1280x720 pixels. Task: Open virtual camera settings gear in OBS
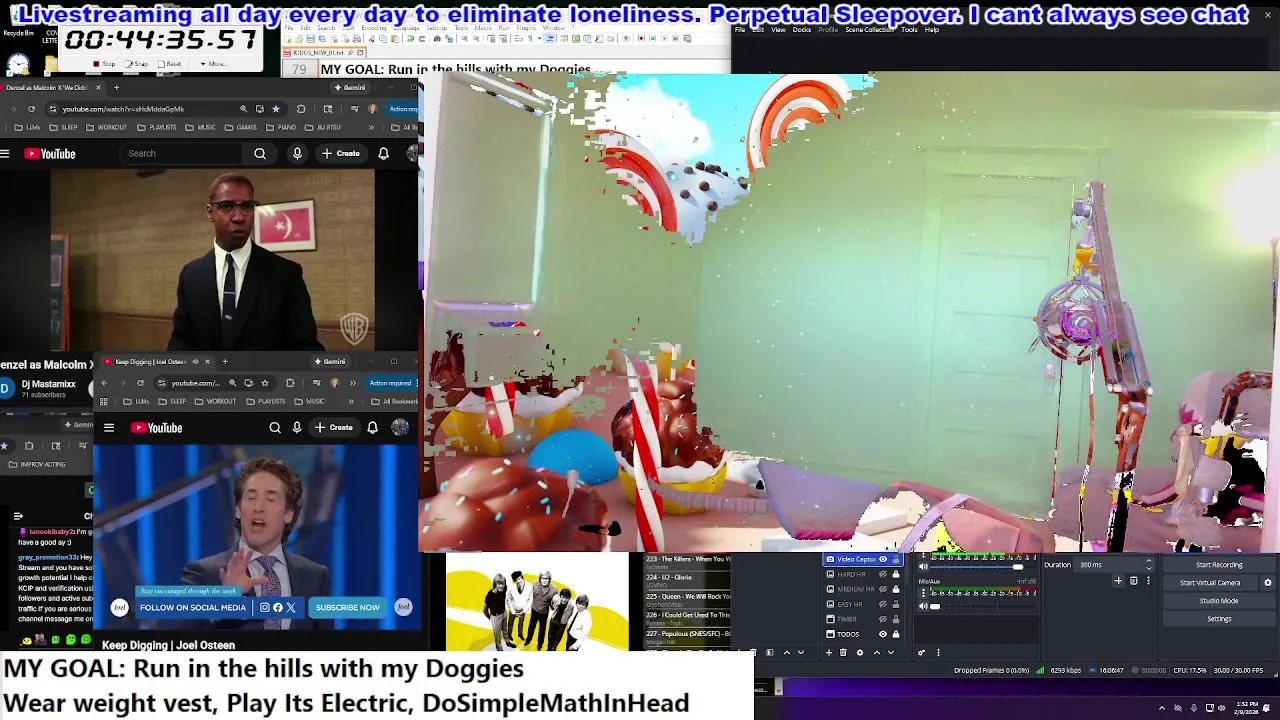(x=1268, y=583)
